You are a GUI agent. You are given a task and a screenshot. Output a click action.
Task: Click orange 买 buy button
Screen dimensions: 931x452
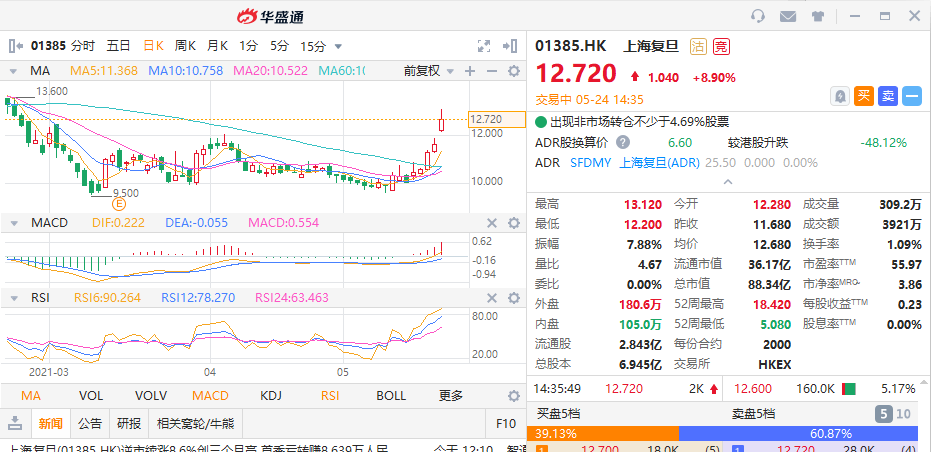coord(864,96)
